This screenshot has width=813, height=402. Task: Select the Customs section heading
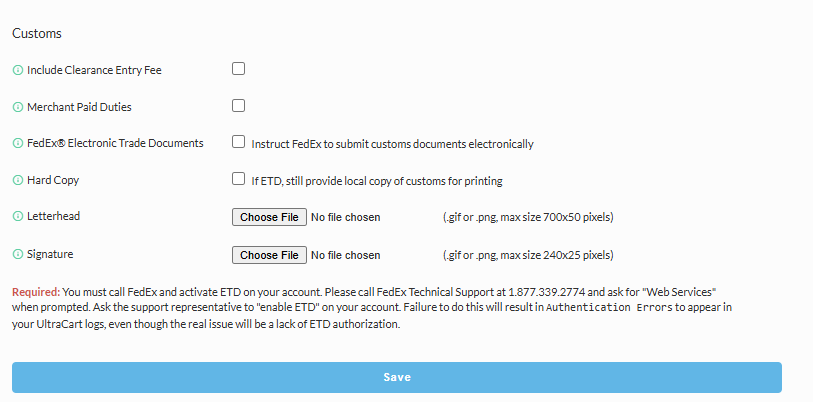37,33
